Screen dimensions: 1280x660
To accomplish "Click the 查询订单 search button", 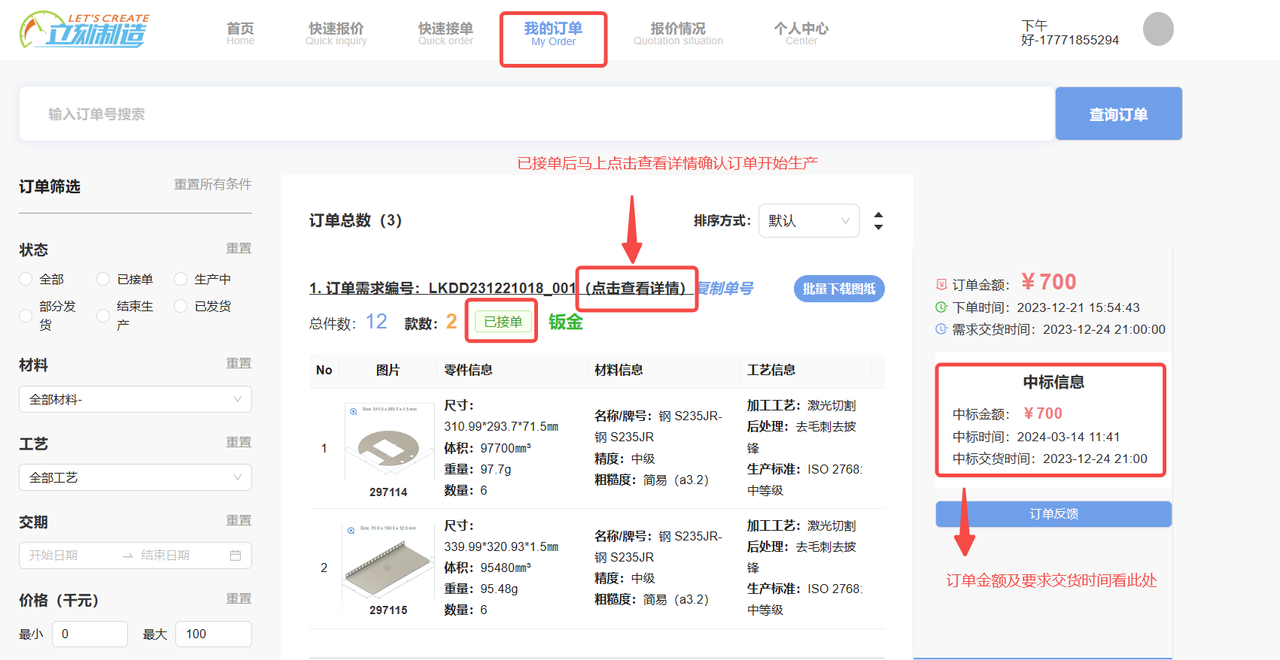I will [x=1119, y=114].
